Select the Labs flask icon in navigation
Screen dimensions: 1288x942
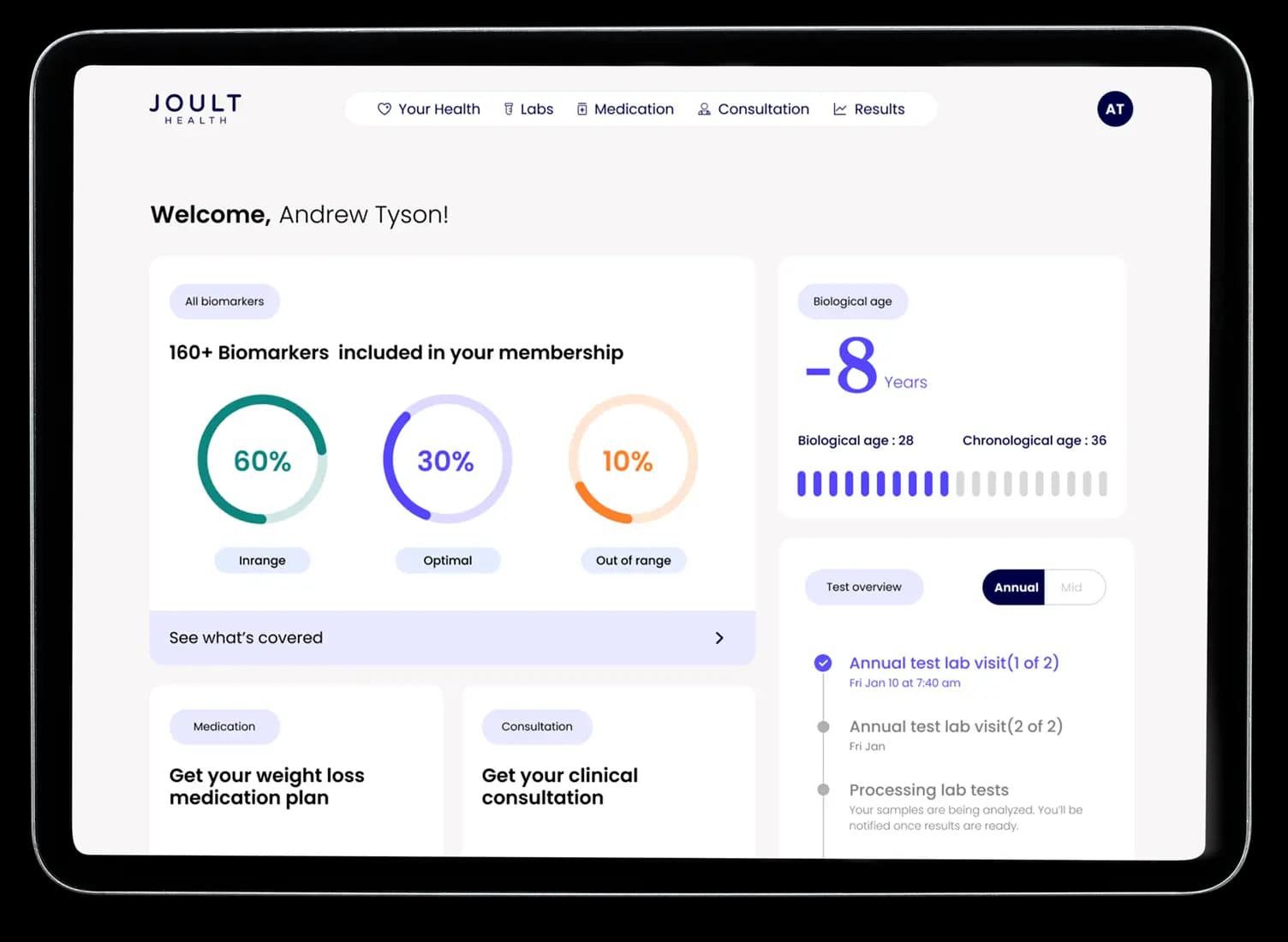pos(508,108)
